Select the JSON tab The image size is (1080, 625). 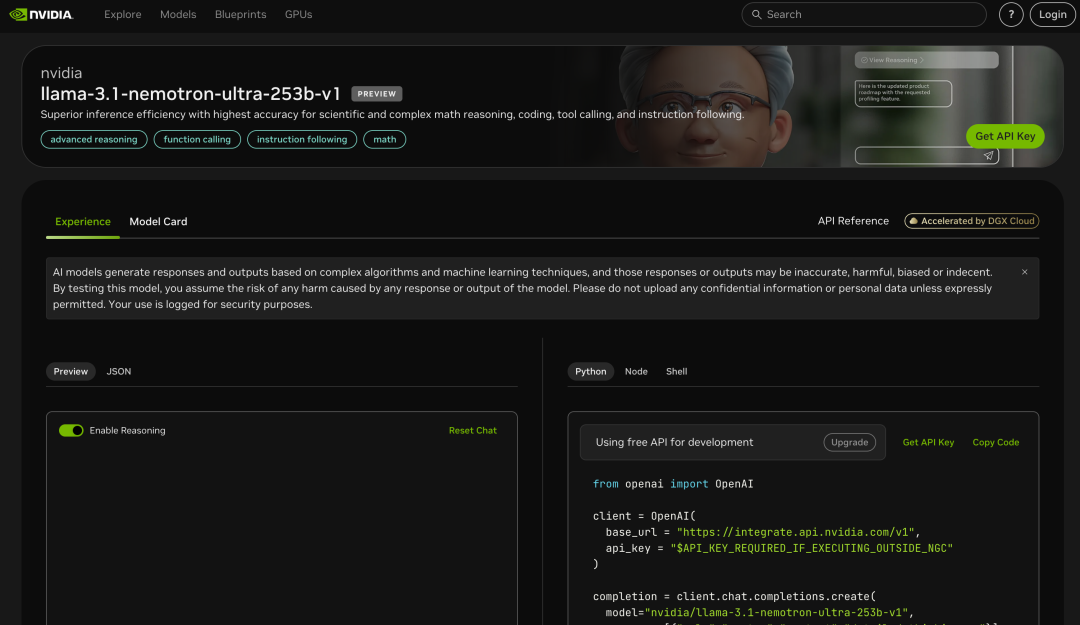coord(118,371)
